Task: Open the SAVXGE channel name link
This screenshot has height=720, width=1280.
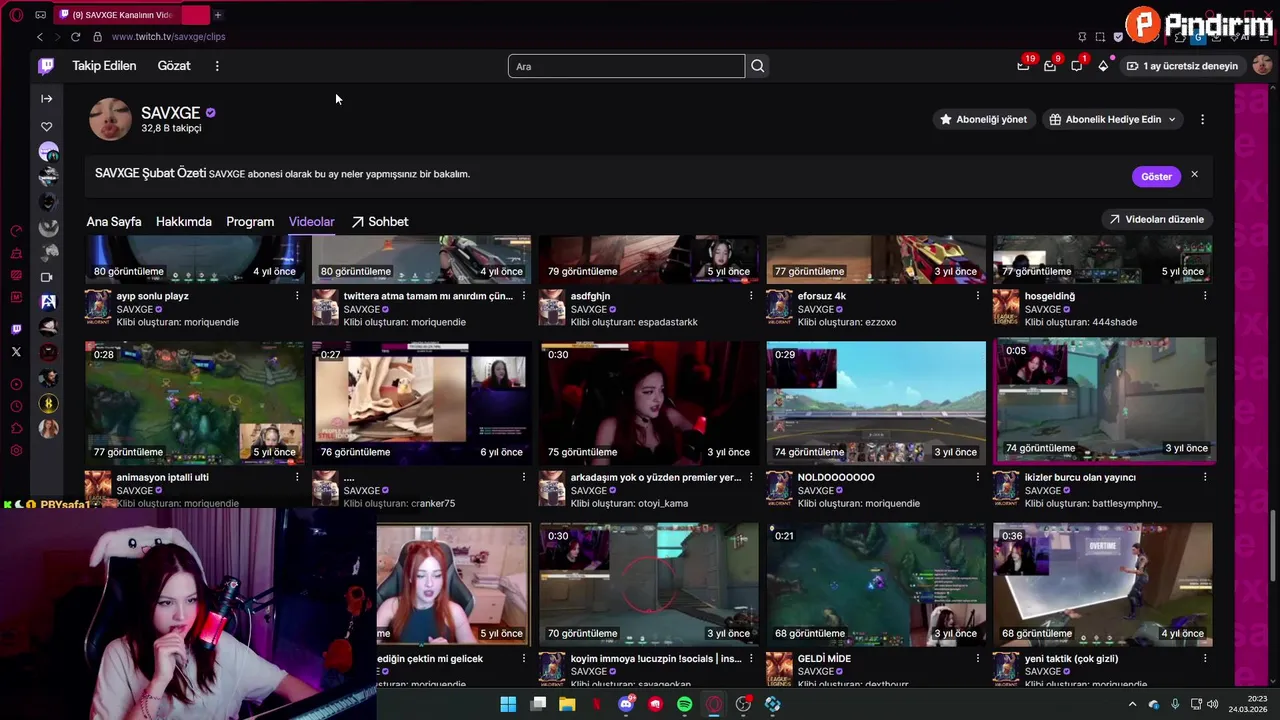Action: tap(170, 113)
